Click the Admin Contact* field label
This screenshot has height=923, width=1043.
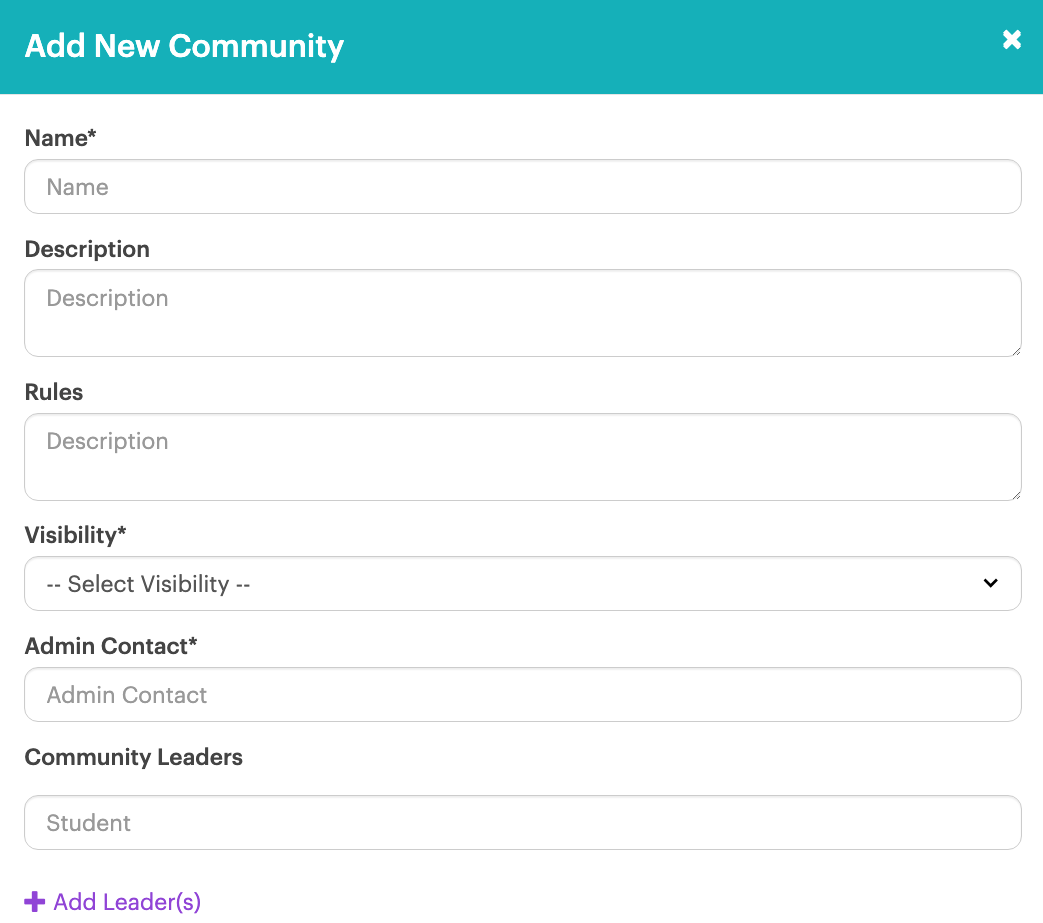(x=111, y=646)
